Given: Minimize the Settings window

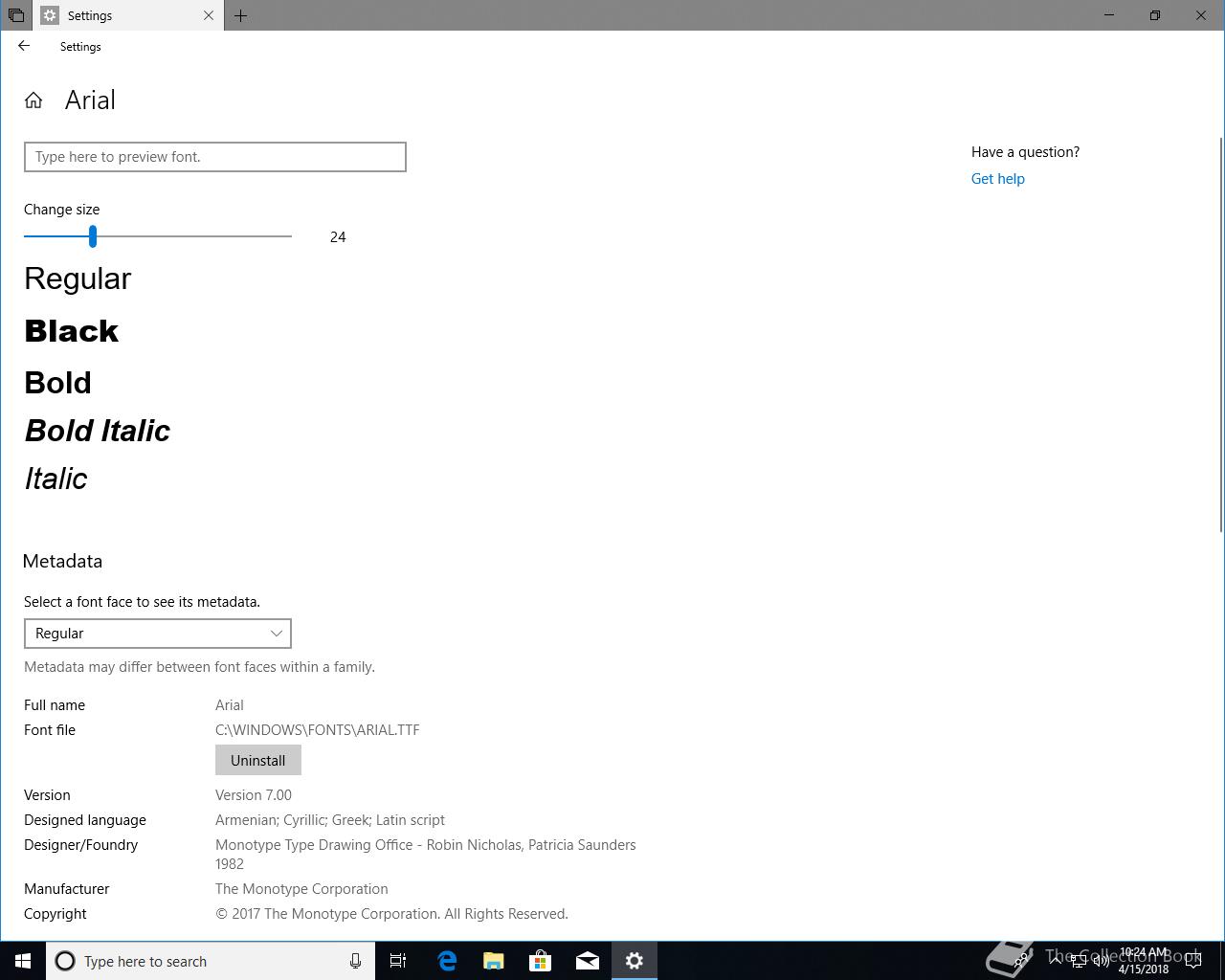Looking at the screenshot, I should [1109, 15].
